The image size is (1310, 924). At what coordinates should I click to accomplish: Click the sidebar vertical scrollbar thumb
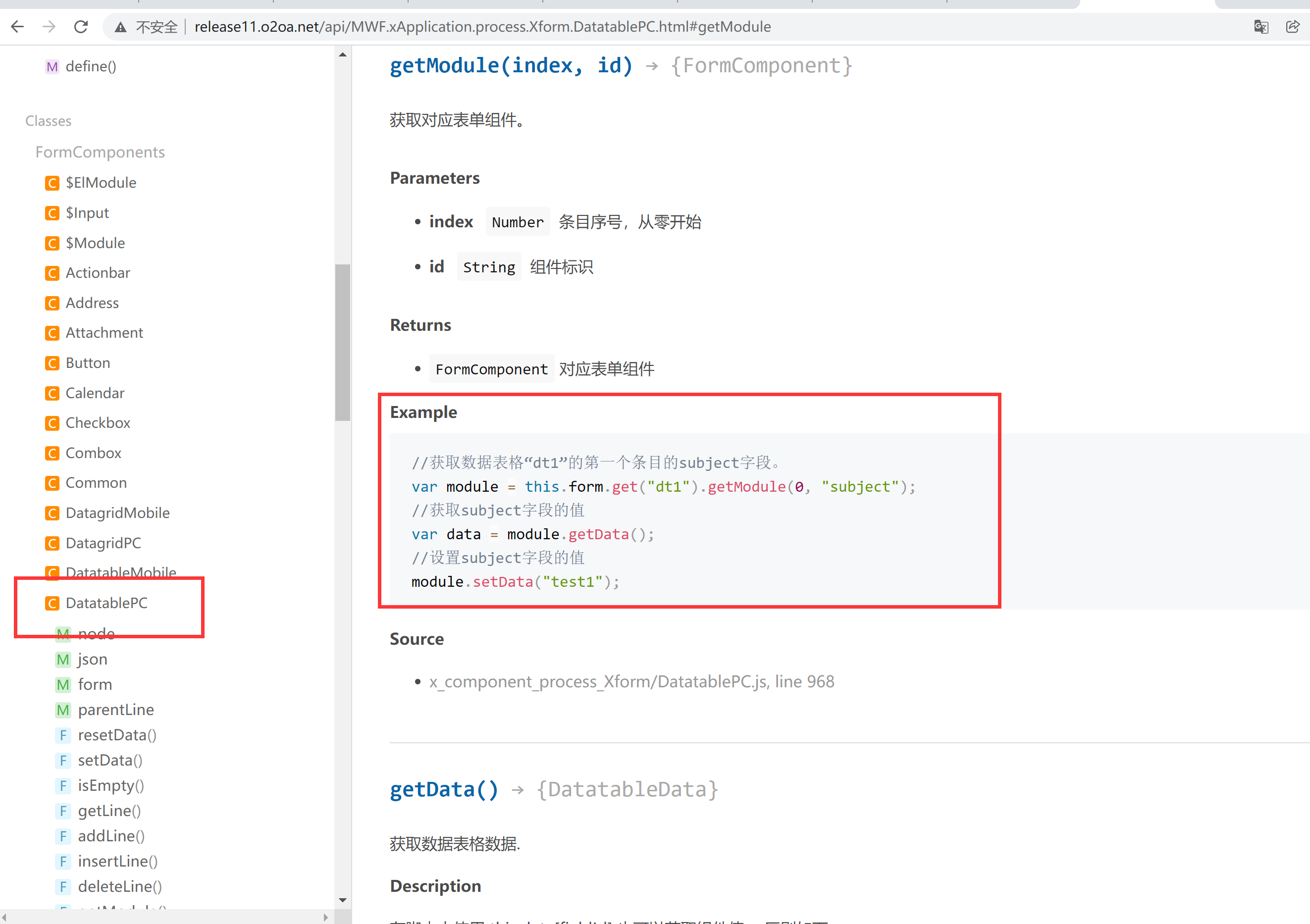342,342
